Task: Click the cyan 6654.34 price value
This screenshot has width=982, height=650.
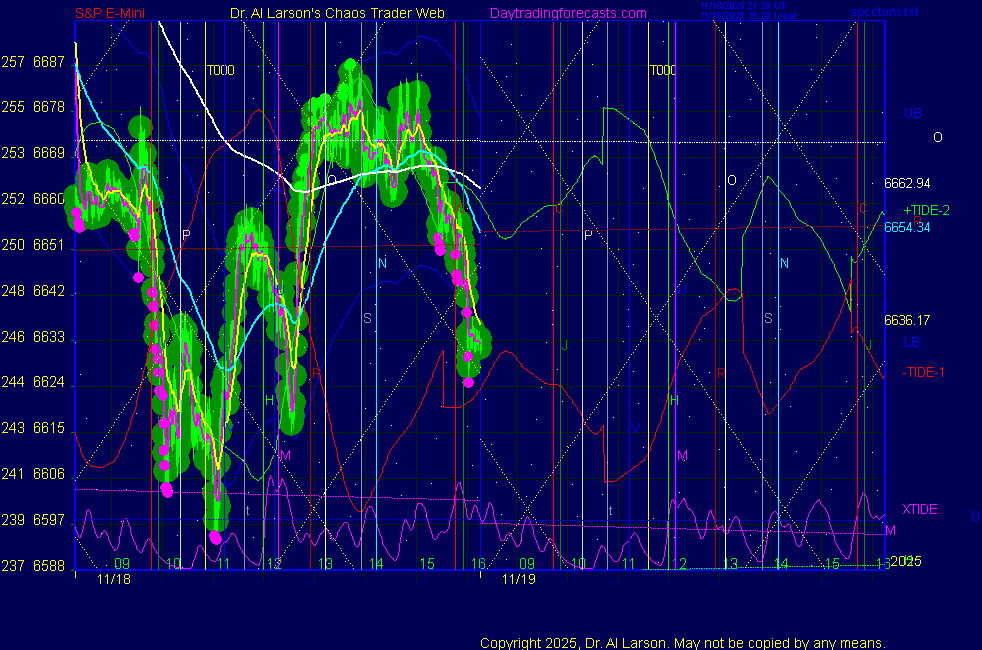Action: 907,227
